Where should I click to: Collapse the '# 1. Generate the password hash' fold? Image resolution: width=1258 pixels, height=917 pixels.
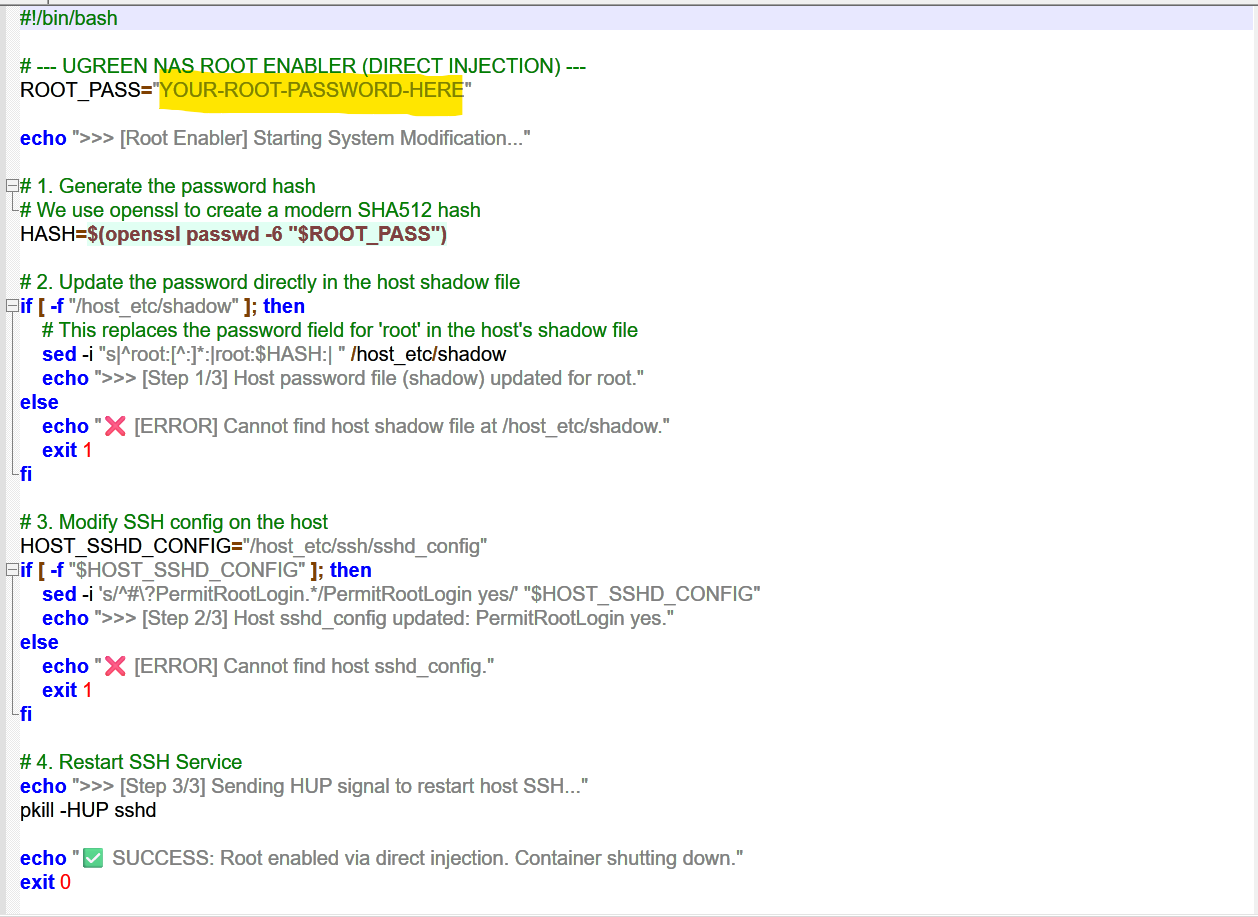11,186
